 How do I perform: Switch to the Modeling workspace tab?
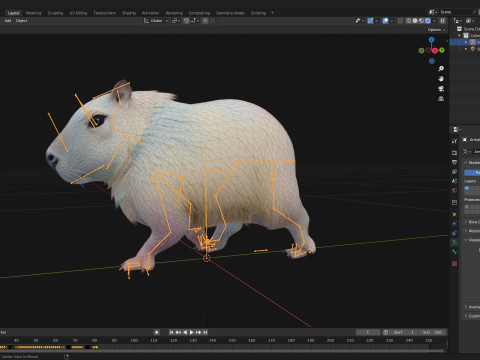pyautogui.click(x=34, y=13)
